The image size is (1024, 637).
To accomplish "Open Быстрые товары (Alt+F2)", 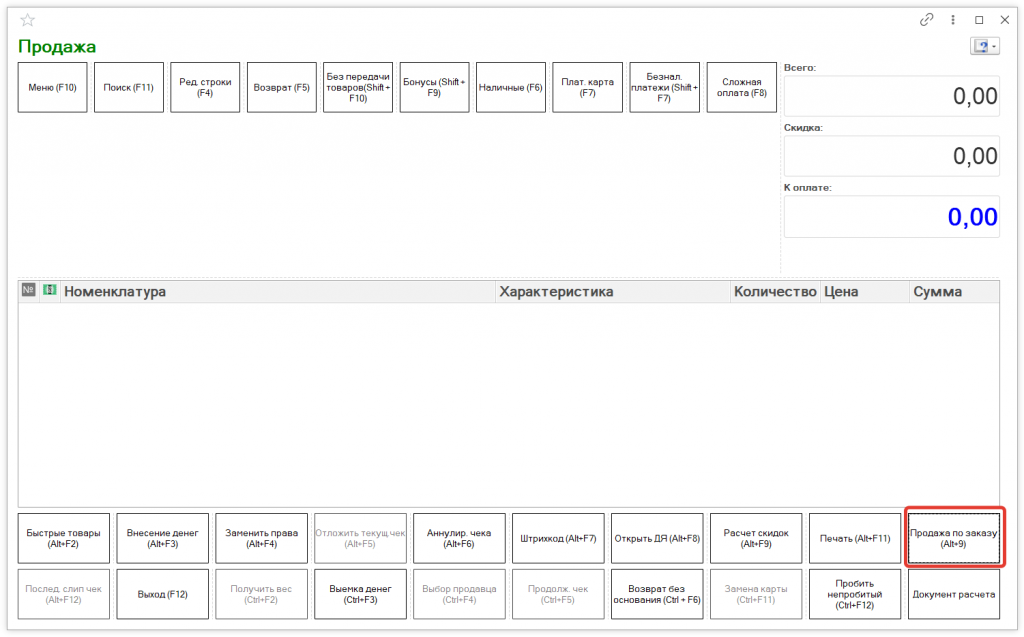I will click(64, 538).
